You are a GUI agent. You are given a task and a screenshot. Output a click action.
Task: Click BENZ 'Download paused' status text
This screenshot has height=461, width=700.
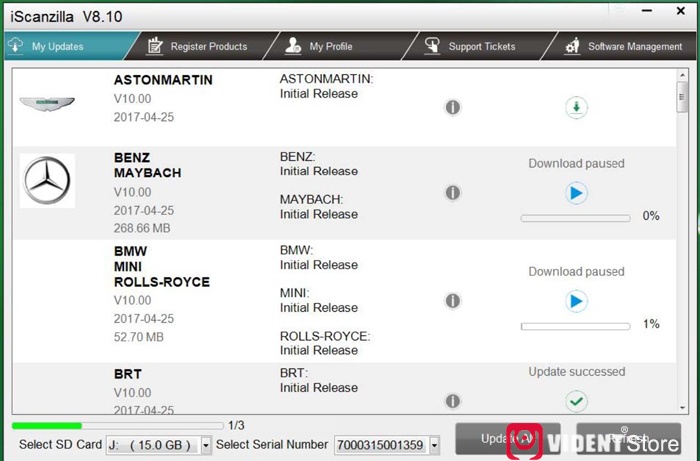pyautogui.click(x=576, y=163)
